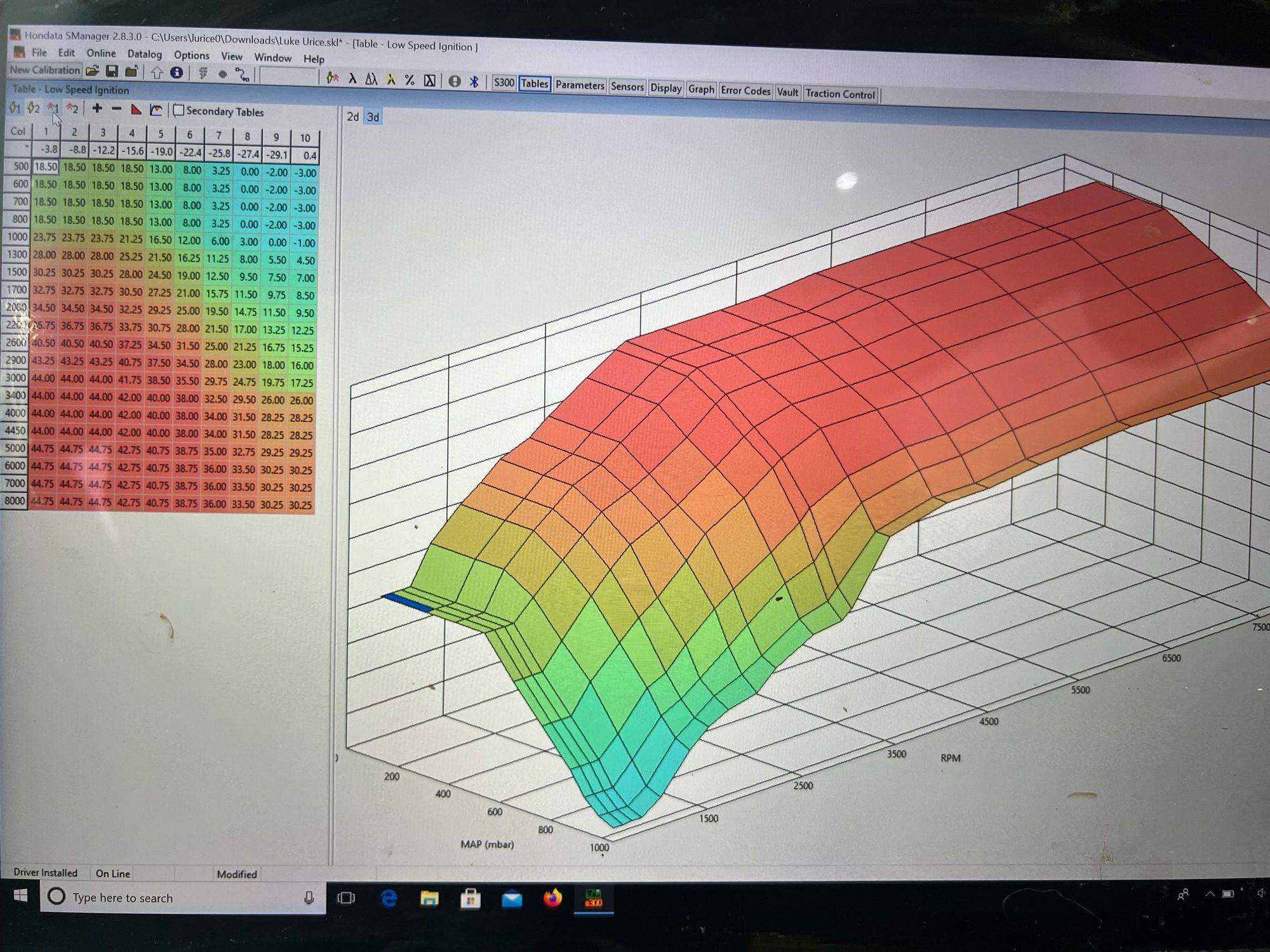The image size is (1270, 952).
Task: Open the Options menu
Action: coord(191,56)
